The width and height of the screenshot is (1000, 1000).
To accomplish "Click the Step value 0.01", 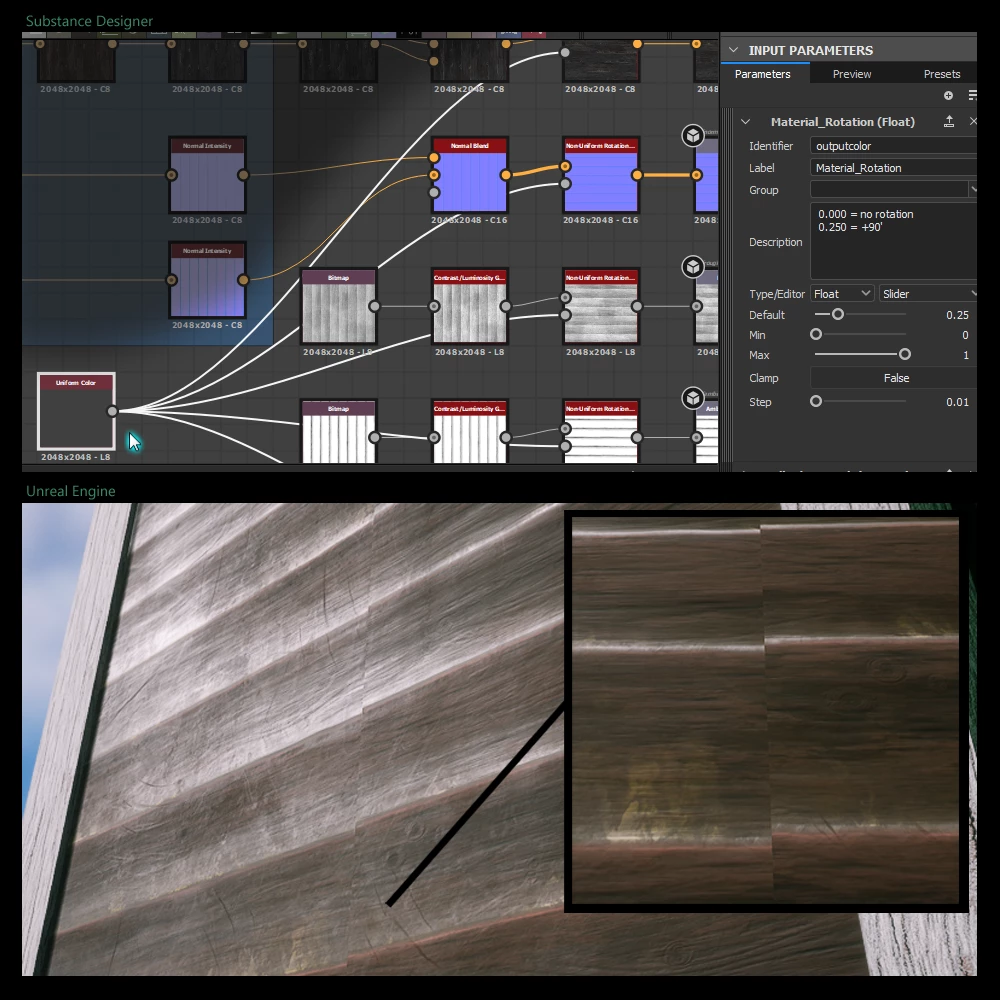I will (x=957, y=402).
